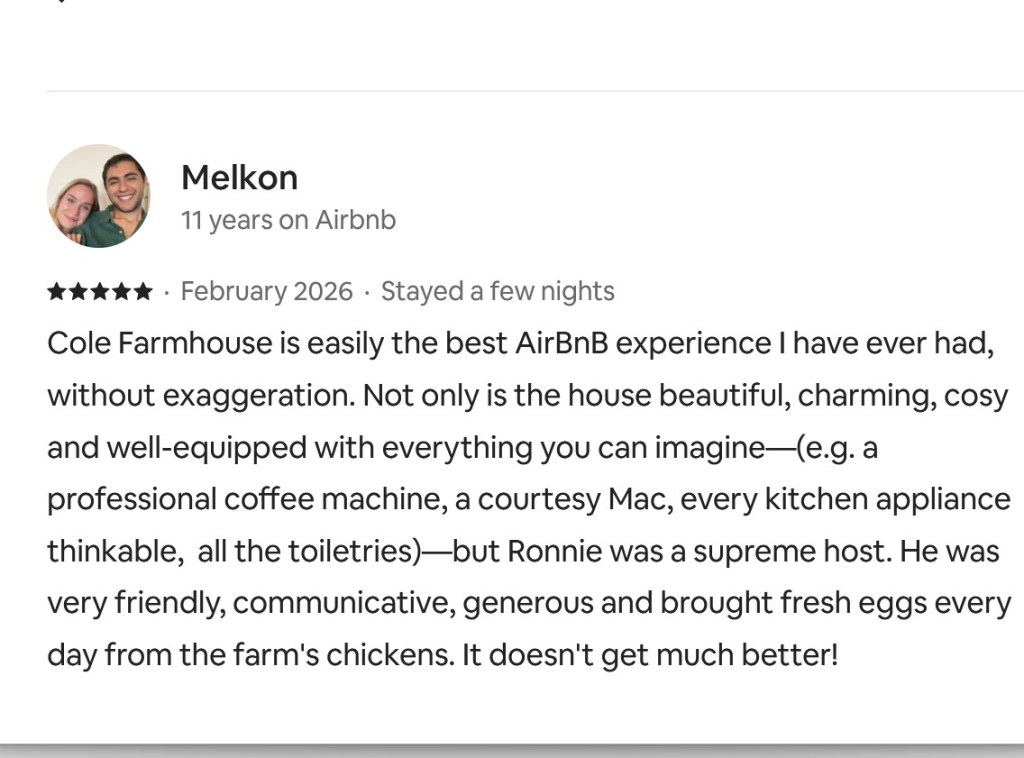The image size is (1024, 758).
Task: Click the woman's face in the profile photo
Action: point(75,203)
